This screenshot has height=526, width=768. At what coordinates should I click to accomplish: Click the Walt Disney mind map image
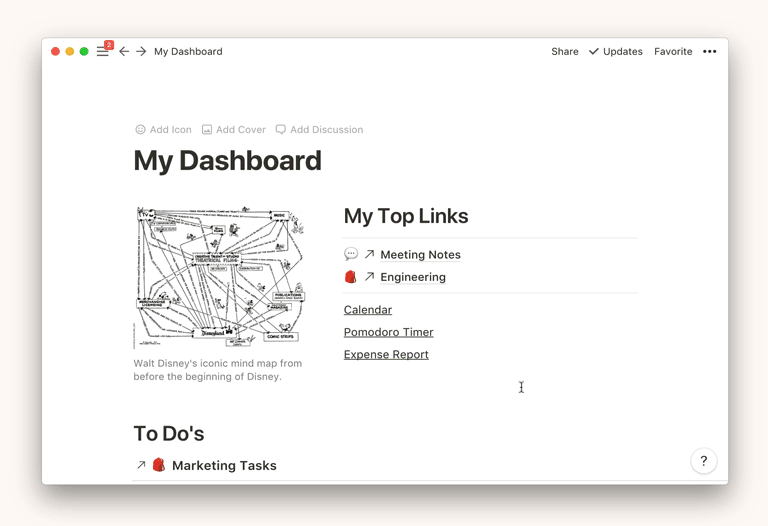pos(219,277)
